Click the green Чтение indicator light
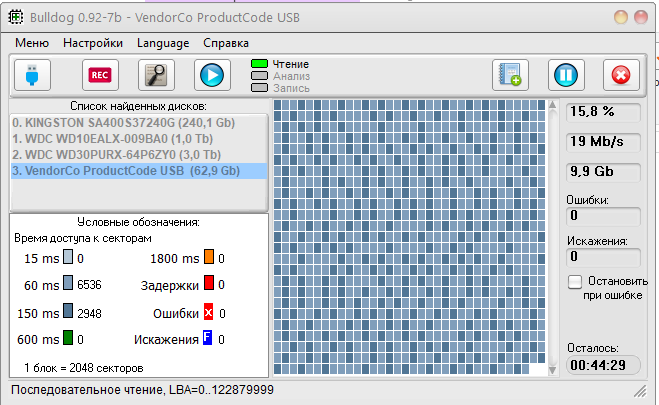The width and height of the screenshot is (659, 405). [259, 64]
